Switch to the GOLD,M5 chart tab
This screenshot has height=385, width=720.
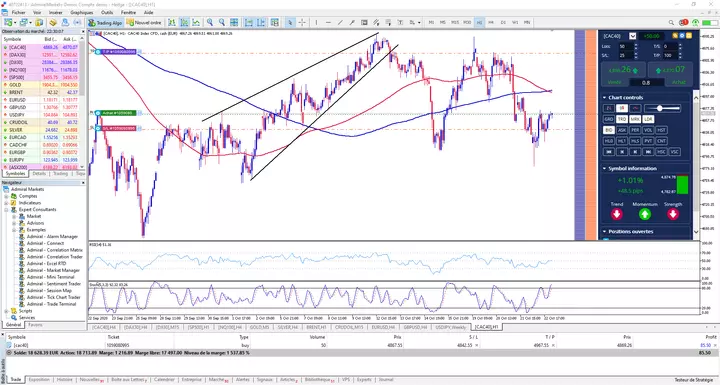pyautogui.click(x=259, y=327)
